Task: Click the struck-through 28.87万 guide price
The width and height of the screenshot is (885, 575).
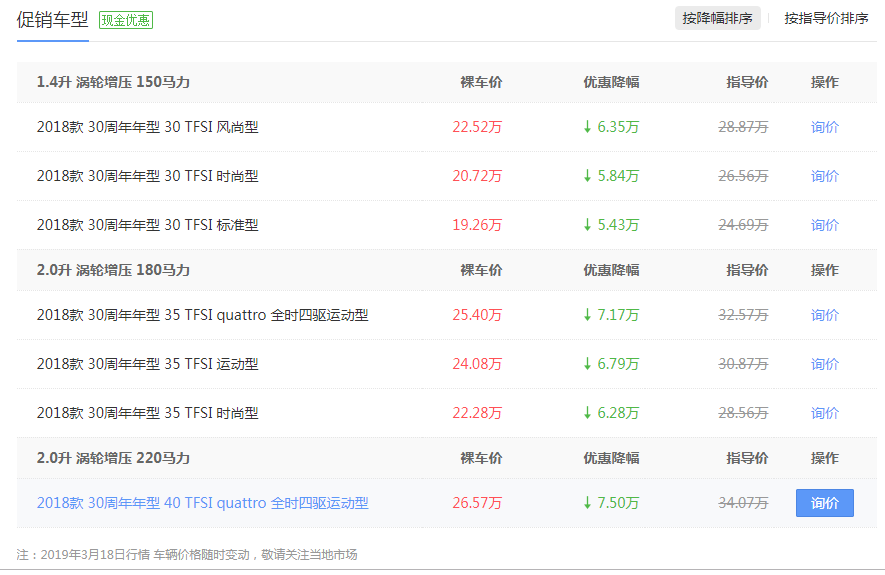Action: coord(743,127)
